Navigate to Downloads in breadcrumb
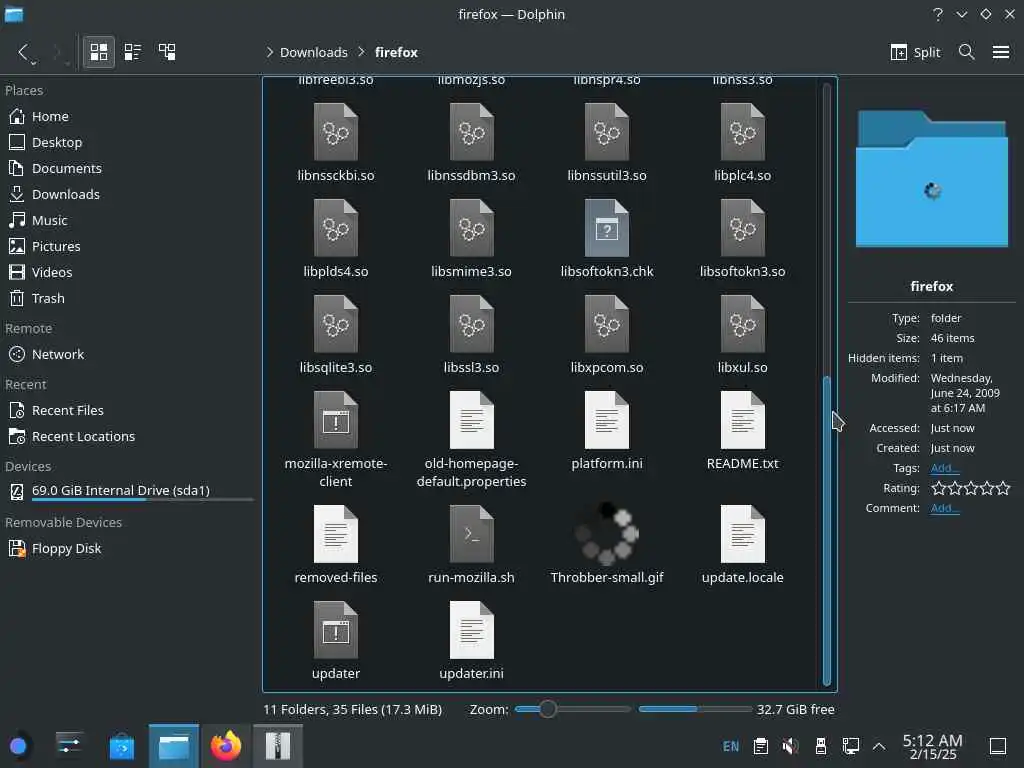 [313, 52]
